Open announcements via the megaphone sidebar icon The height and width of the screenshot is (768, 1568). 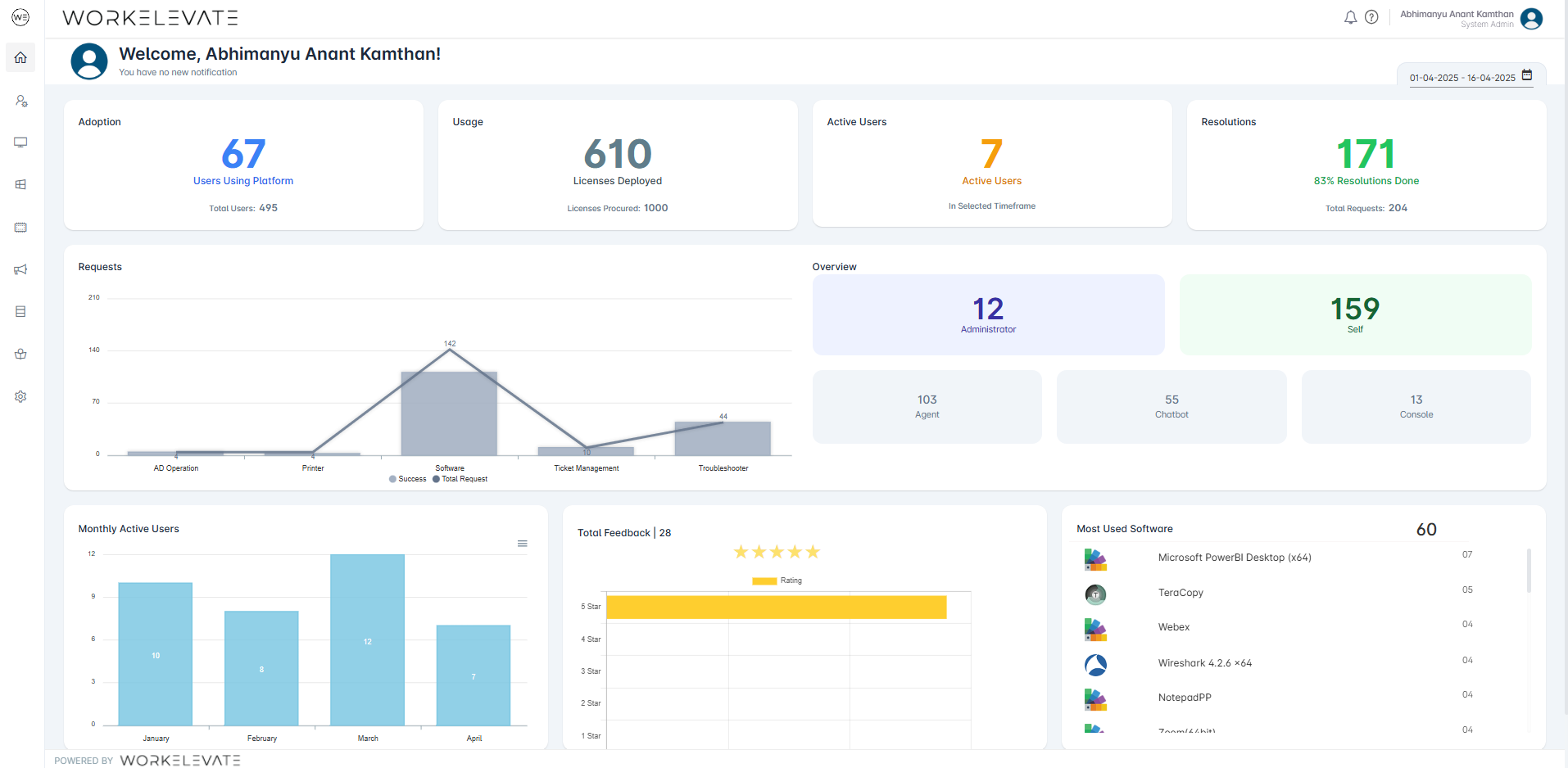tap(20, 269)
